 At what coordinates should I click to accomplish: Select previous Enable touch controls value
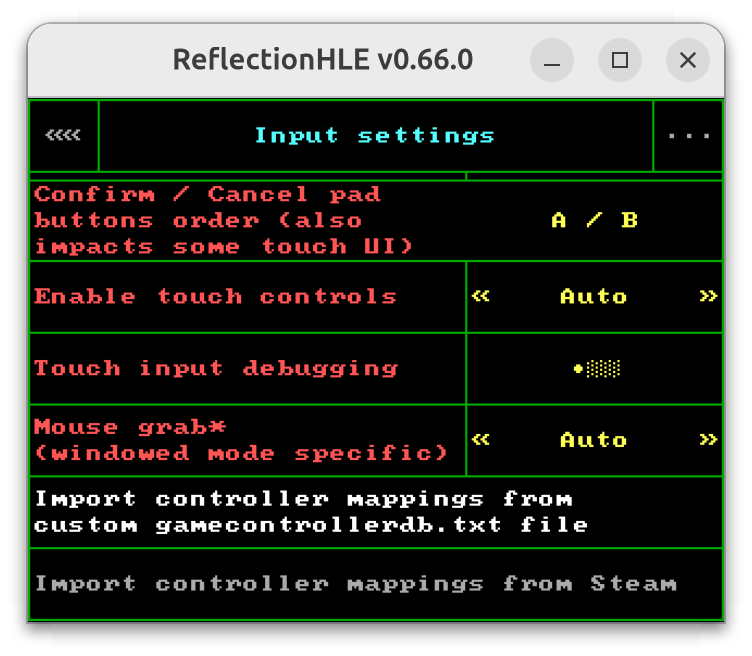(481, 296)
